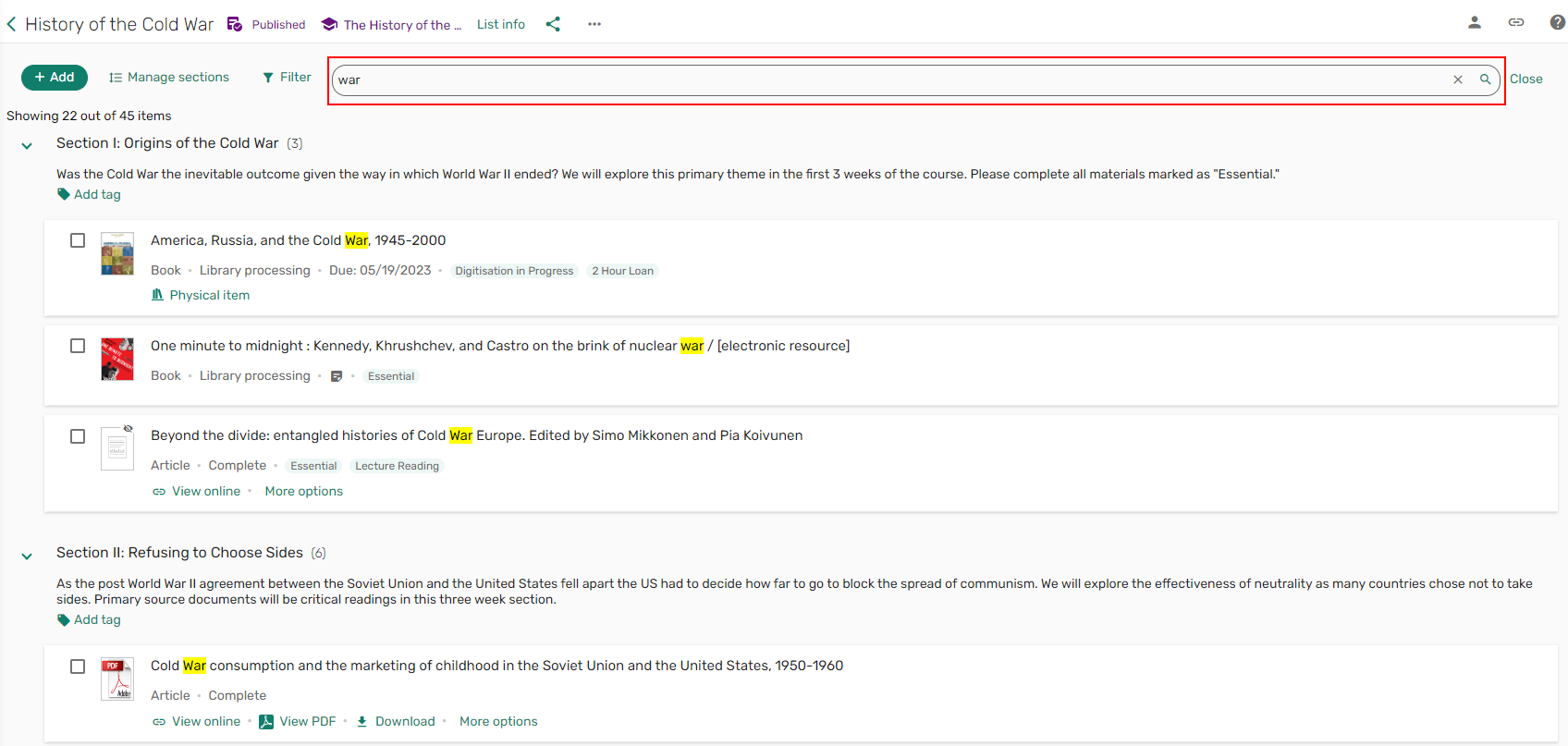Open Physical item details link

(x=201, y=295)
